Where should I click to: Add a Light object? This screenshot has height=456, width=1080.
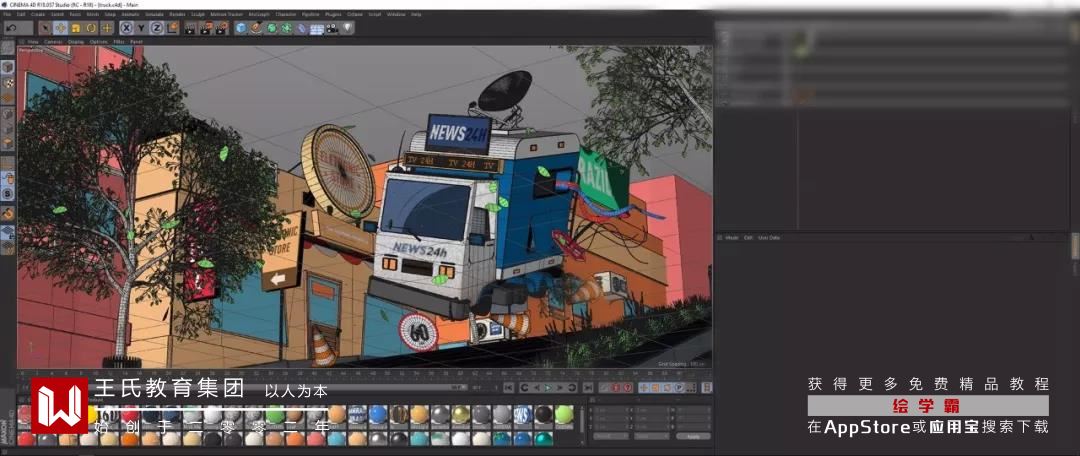pyautogui.click(x=349, y=28)
